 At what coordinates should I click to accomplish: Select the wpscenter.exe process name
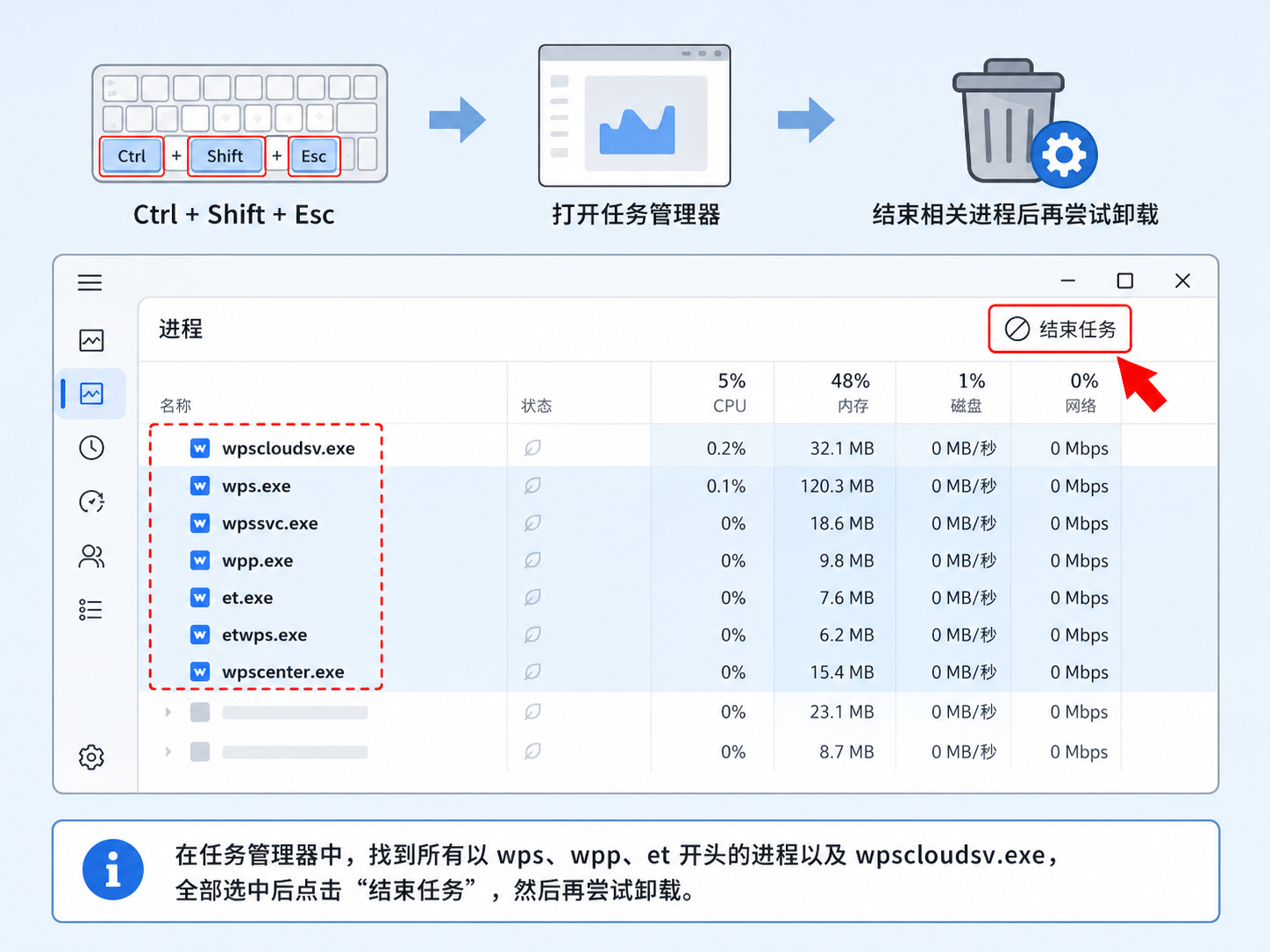[x=282, y=672]
